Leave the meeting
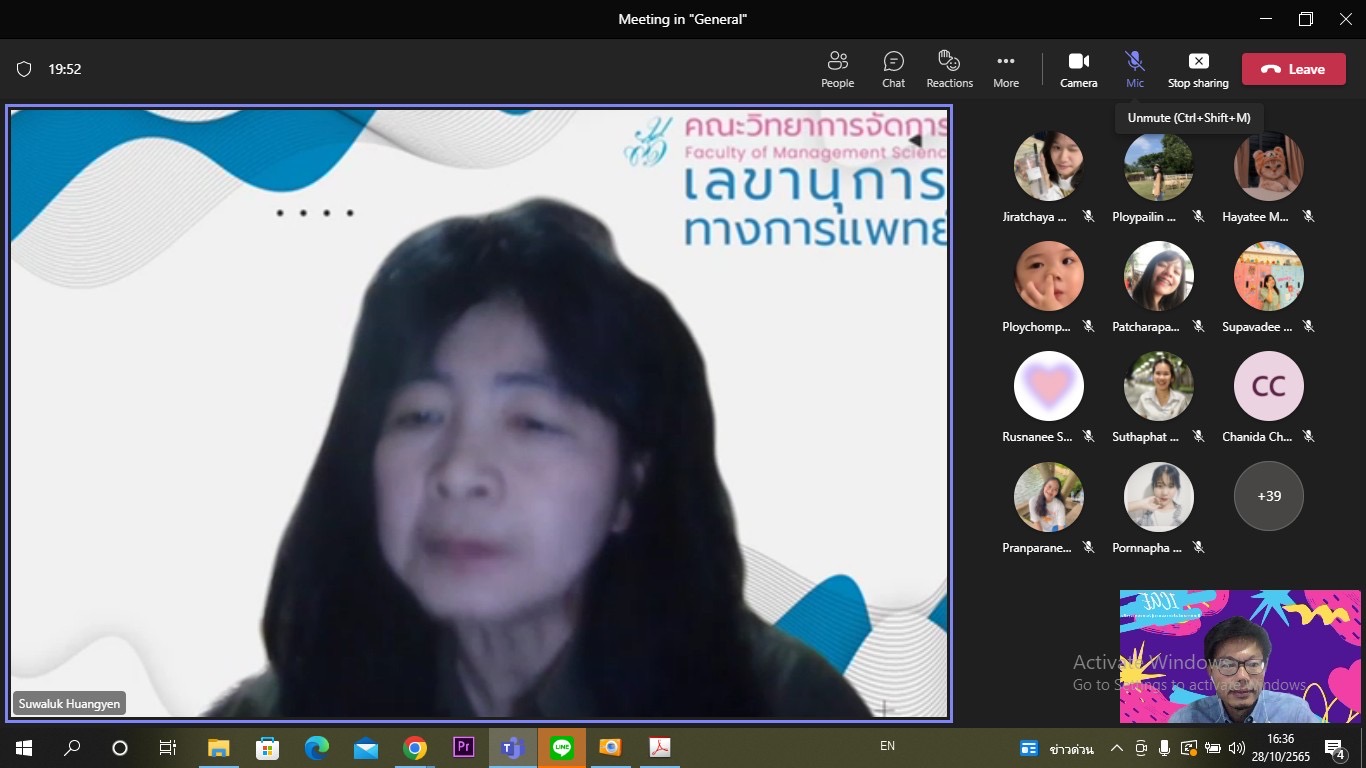This screenshot has width=1366, height=768. pos(1293,69)
